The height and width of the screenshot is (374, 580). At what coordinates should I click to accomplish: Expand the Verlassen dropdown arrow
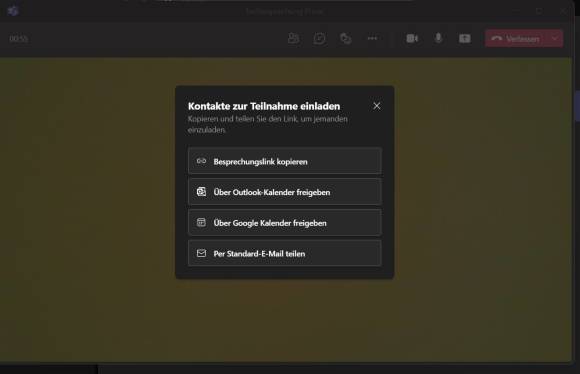point(555,38)
